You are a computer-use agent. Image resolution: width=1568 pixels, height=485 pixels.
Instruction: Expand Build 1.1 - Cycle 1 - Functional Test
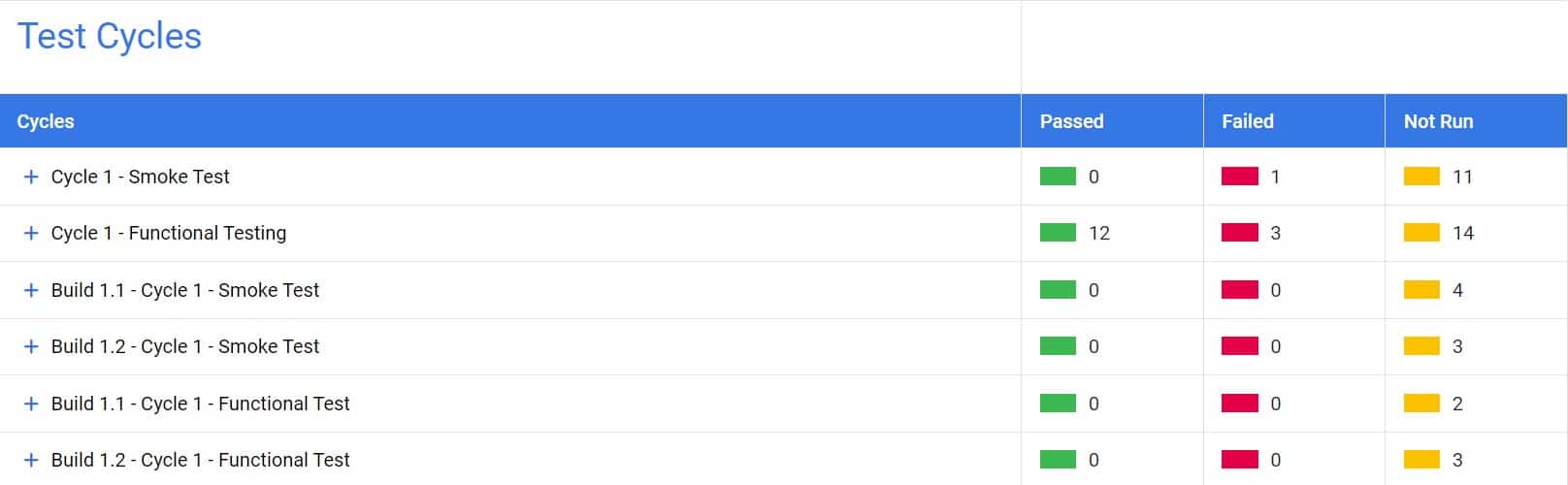pyautogui.click(x=31, y=404)
